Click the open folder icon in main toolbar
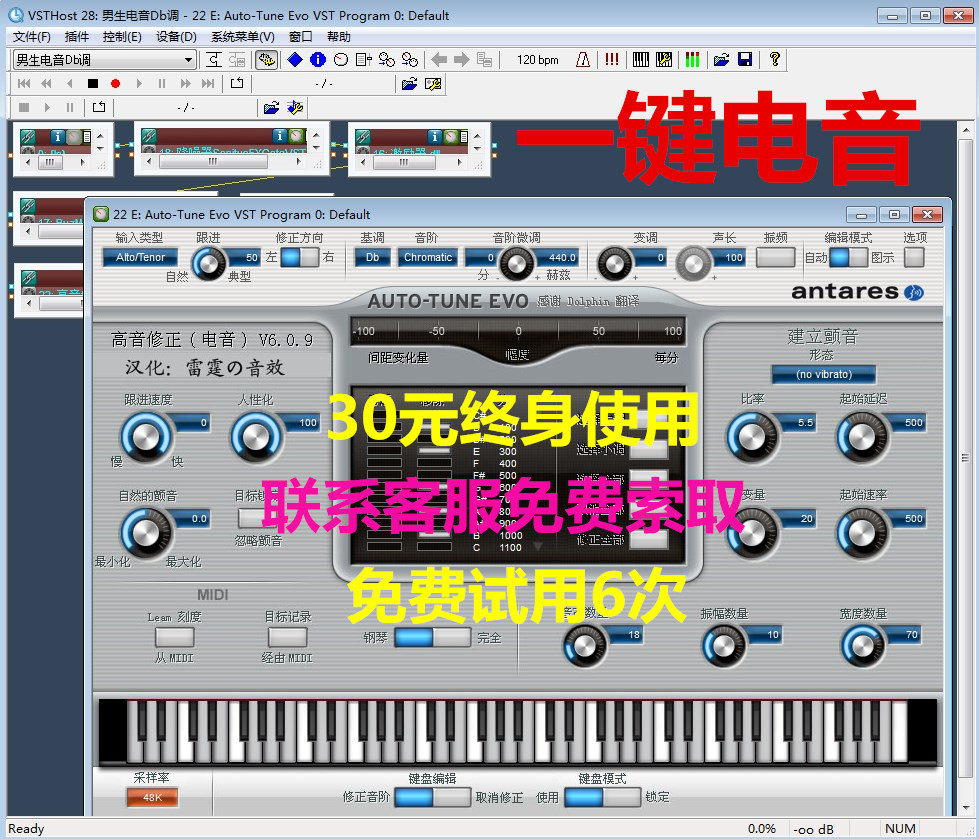979x839 pixels. [722, 60]
